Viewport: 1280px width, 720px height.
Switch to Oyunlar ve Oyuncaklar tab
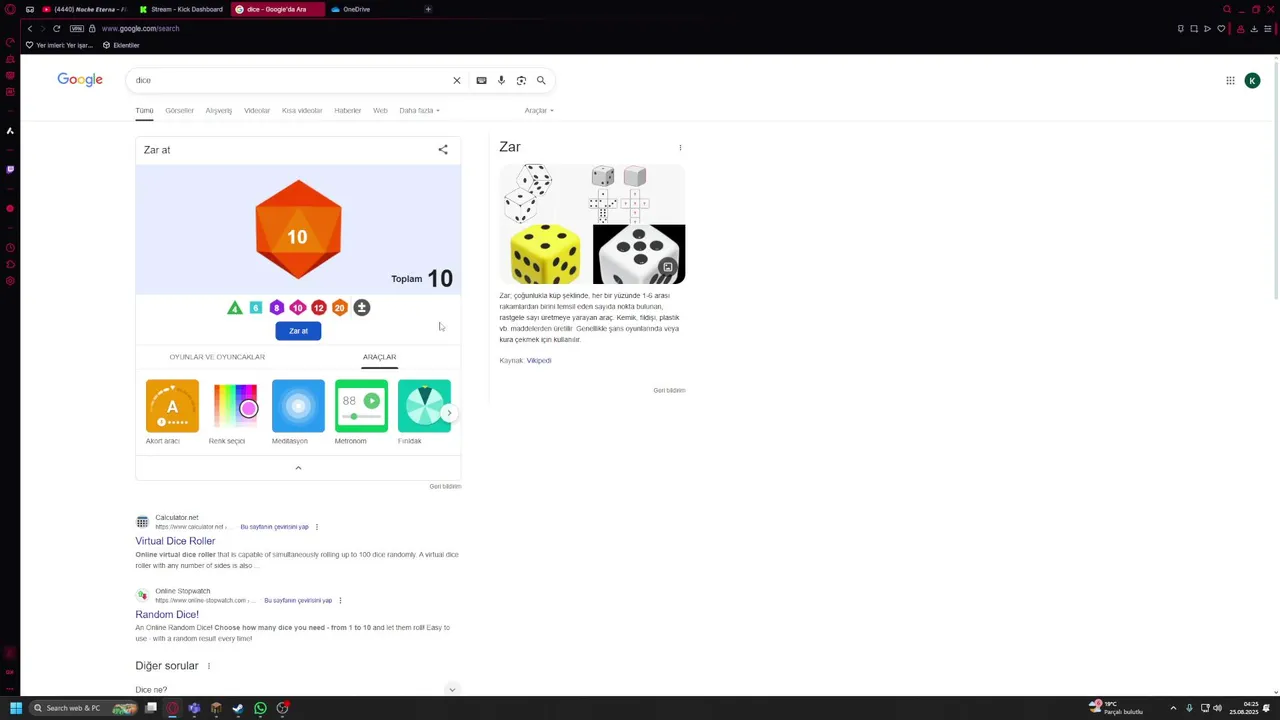coord(217,357)
